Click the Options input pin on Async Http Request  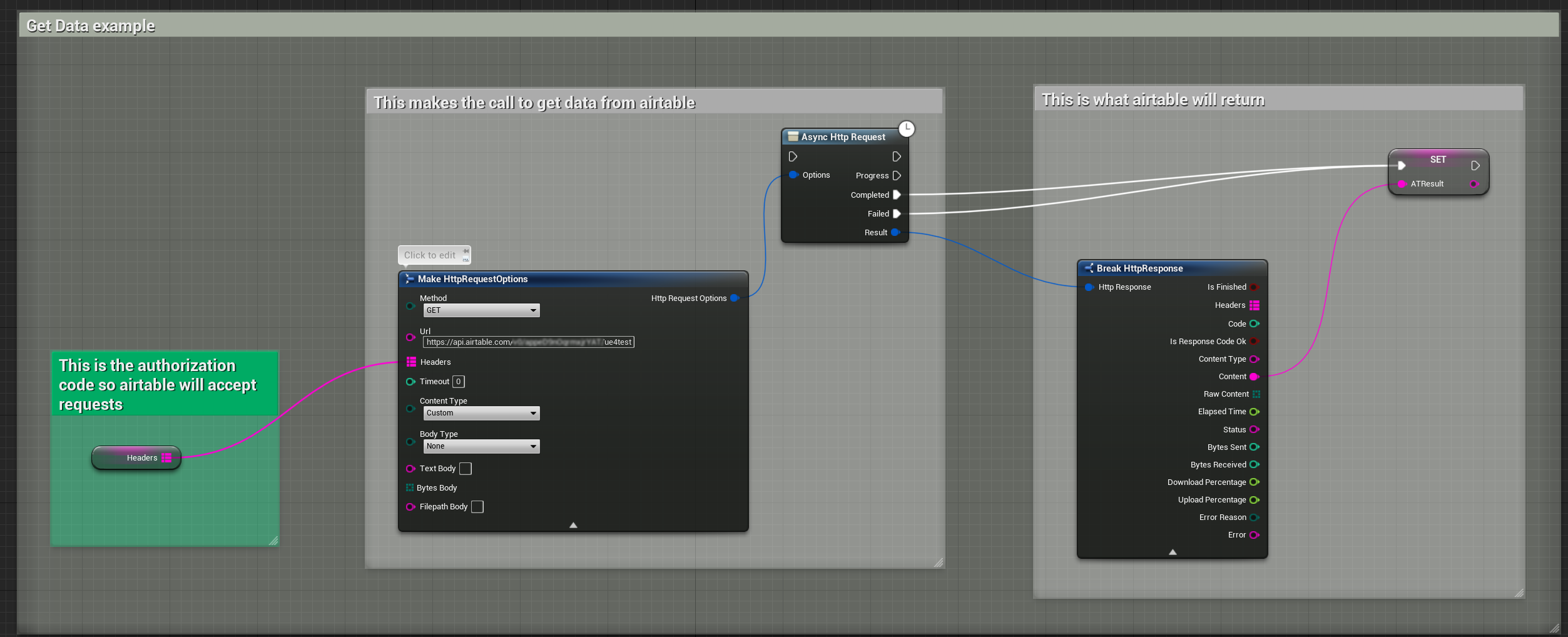tap(792, 175)
